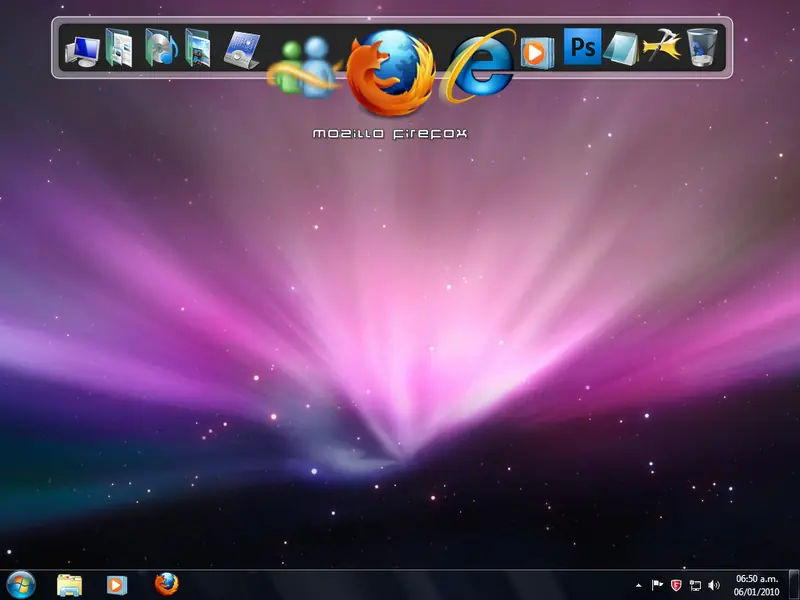Open the Notepad dock icon
800x600 pixels.
click(x=621, y=48)
